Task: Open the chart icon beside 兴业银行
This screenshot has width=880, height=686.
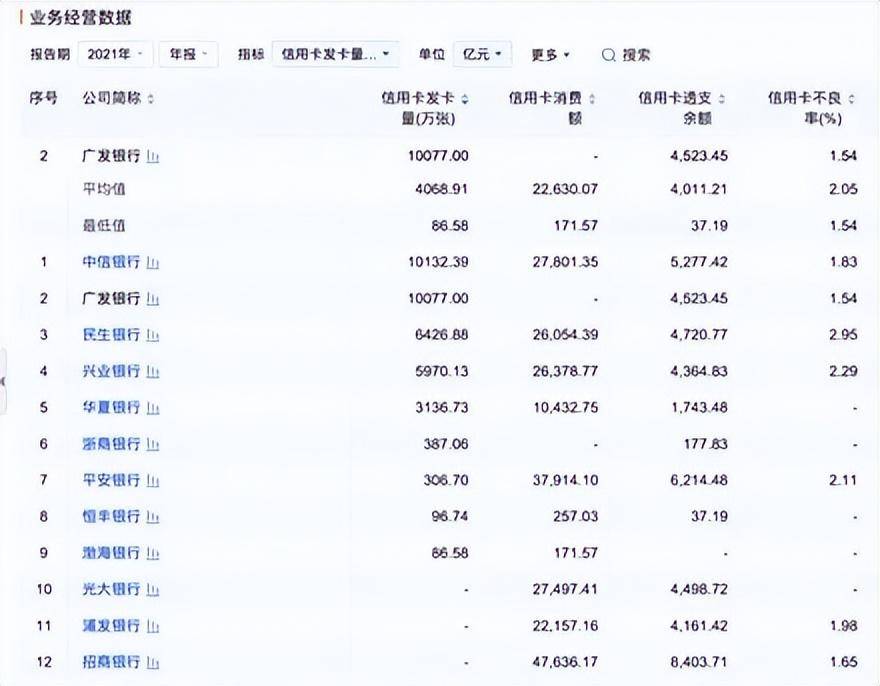Action: tap(153, 372)
